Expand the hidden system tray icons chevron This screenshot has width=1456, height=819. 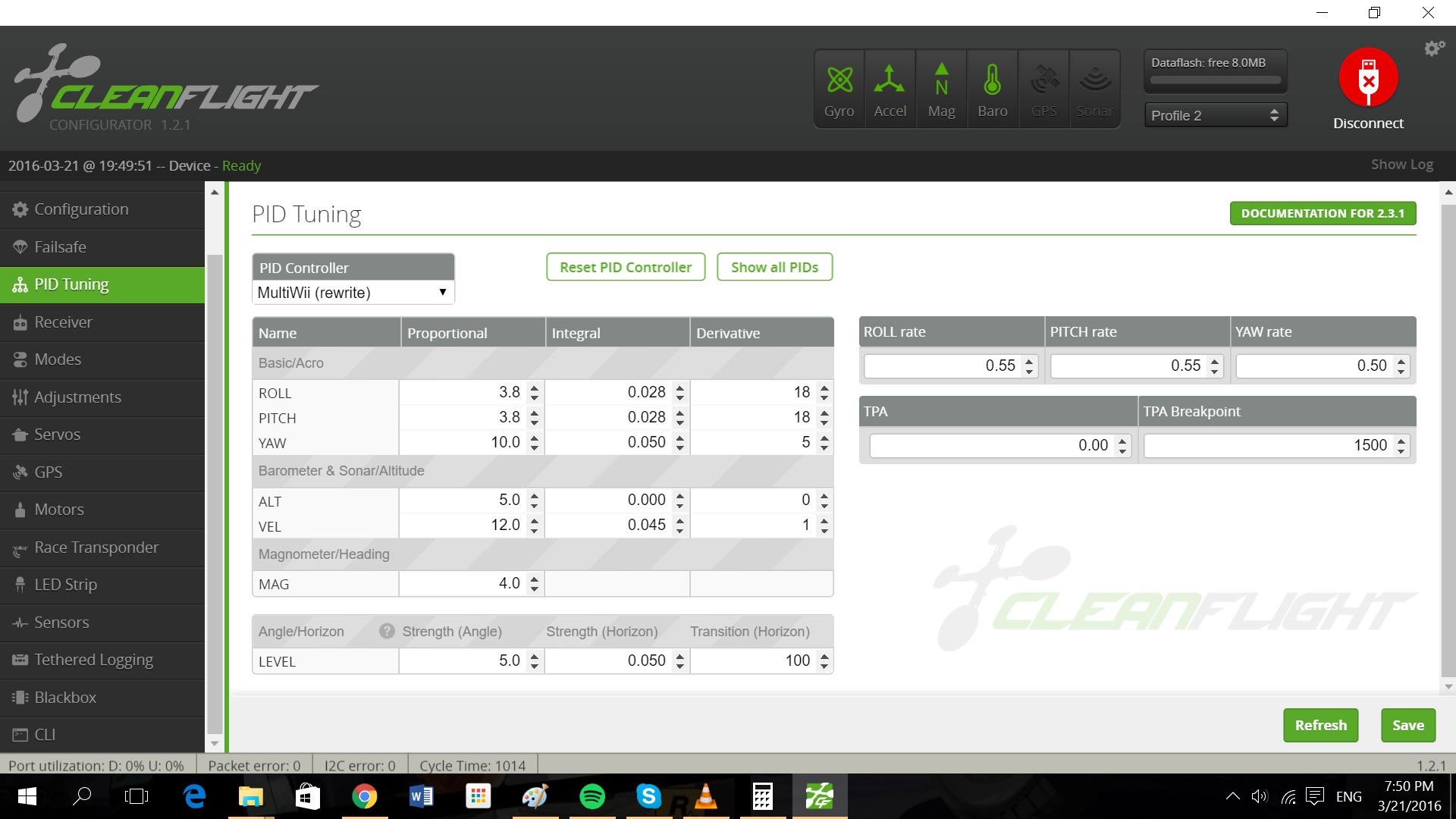(x=1232, y=796)
